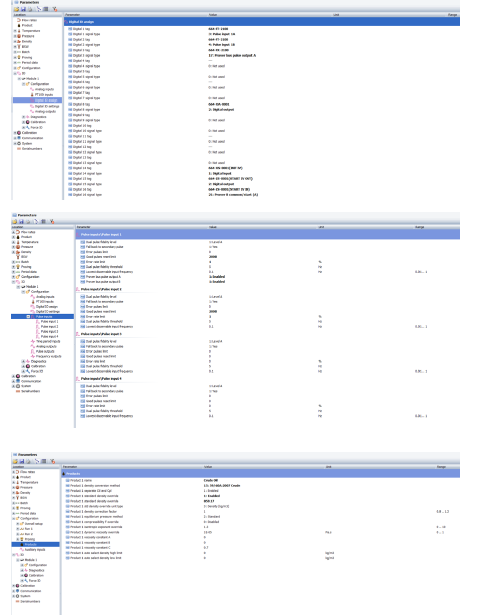
Task: Select Digital 1 signal type parameter row
Action: pos(263,34)
